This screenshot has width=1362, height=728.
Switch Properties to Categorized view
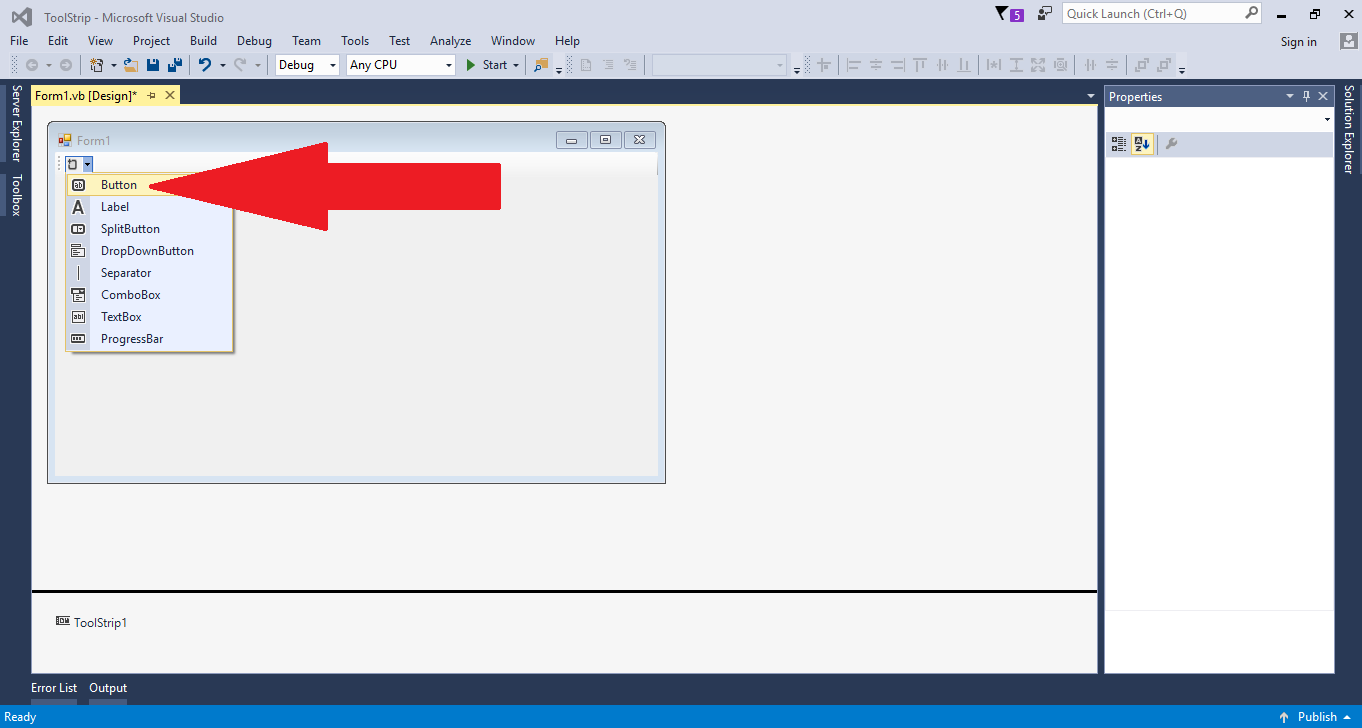(x=1119, y=144)
